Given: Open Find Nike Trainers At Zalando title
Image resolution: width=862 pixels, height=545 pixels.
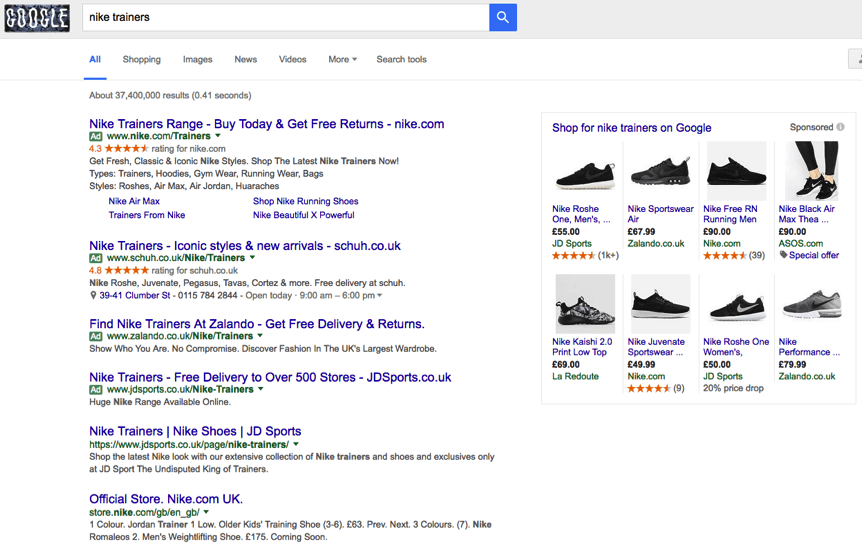Looking at the screenshot, I should 257,324.
